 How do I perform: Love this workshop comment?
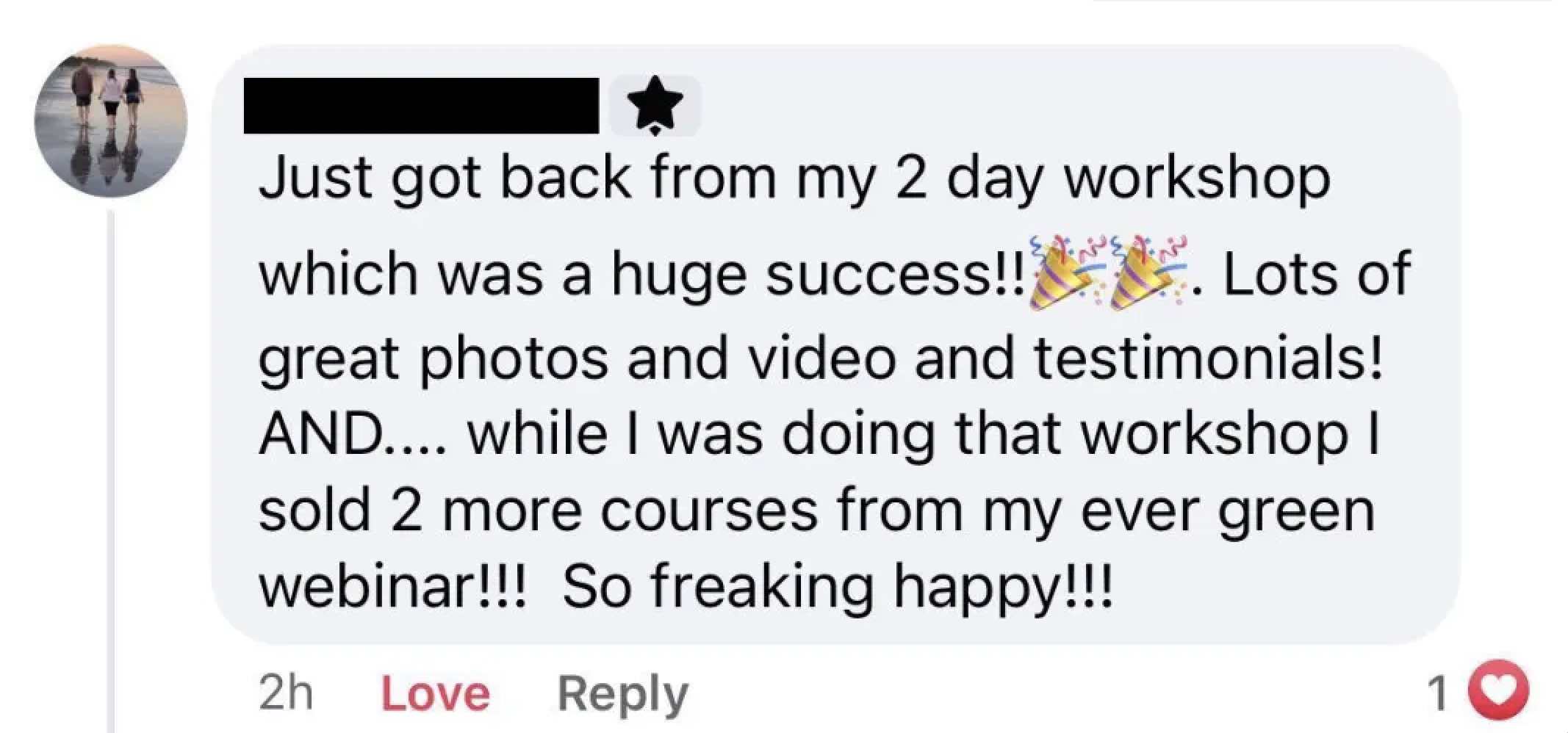pyautogui.click(x=435, y=693)
